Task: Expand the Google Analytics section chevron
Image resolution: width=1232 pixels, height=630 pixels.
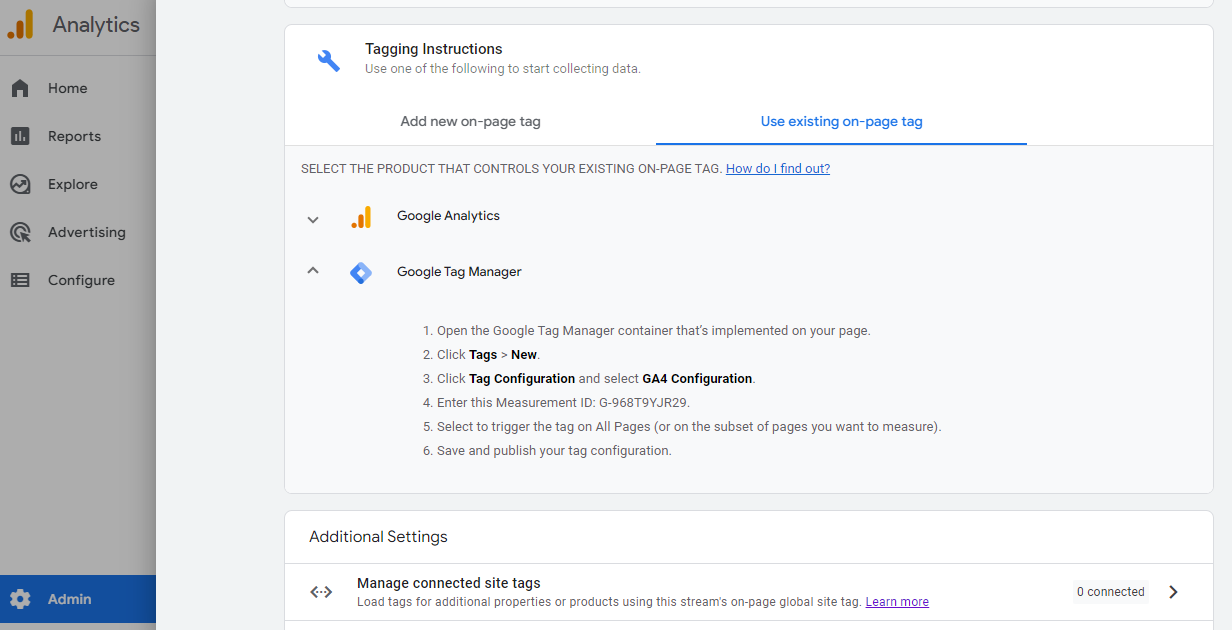Action: [313, 219]
